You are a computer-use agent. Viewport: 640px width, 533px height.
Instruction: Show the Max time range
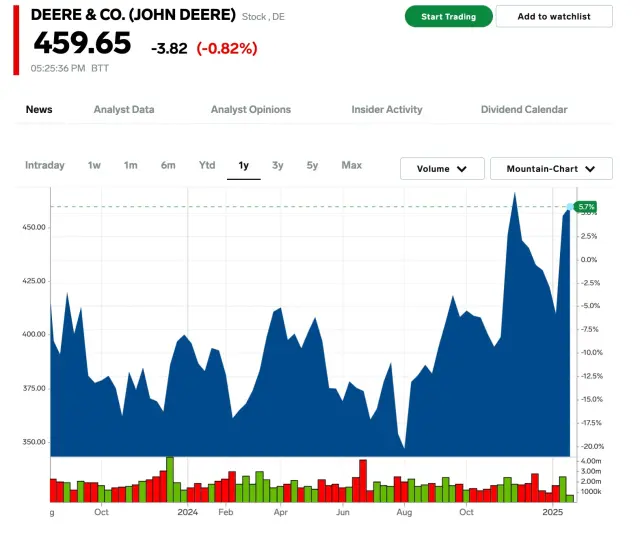click(x=351, y=166)
